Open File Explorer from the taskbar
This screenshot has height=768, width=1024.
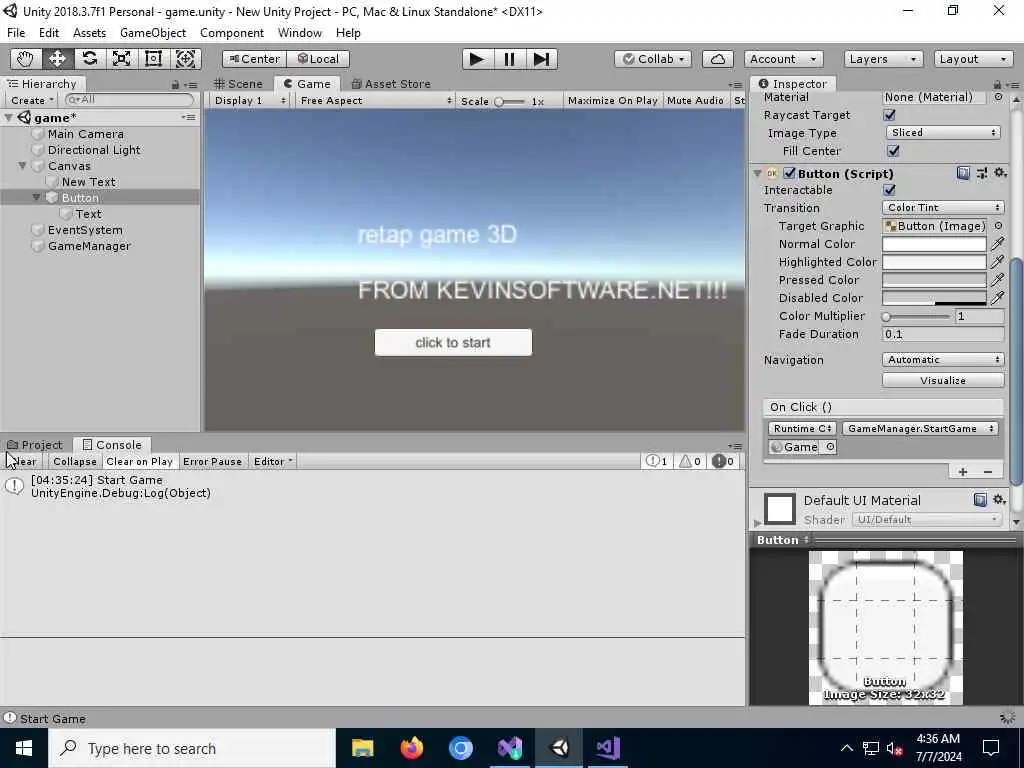point(362,748)
